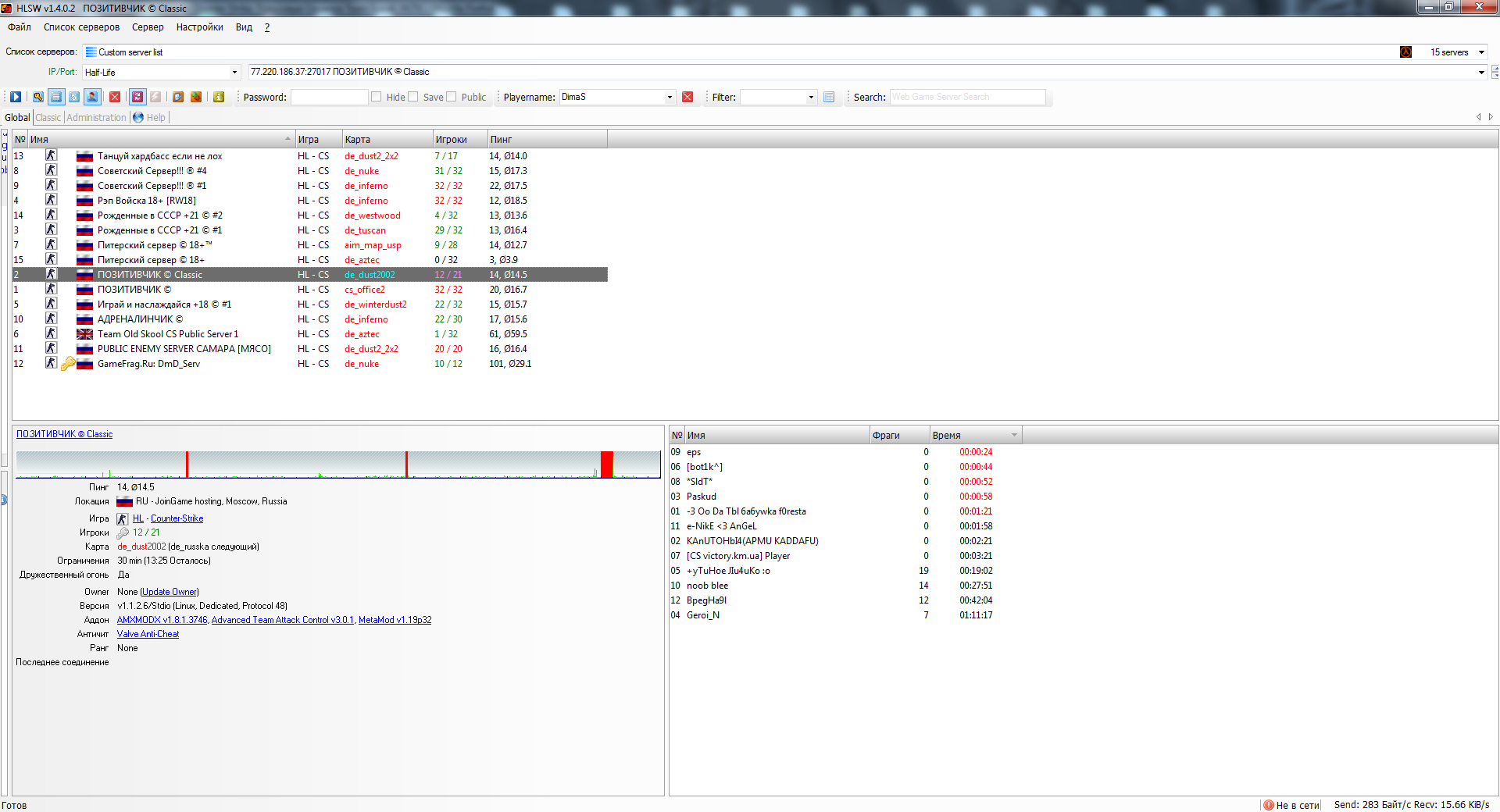This screenshot has height=812, width=1500.
Task: Clear player name with red X
Action: [x=687, y=97]
